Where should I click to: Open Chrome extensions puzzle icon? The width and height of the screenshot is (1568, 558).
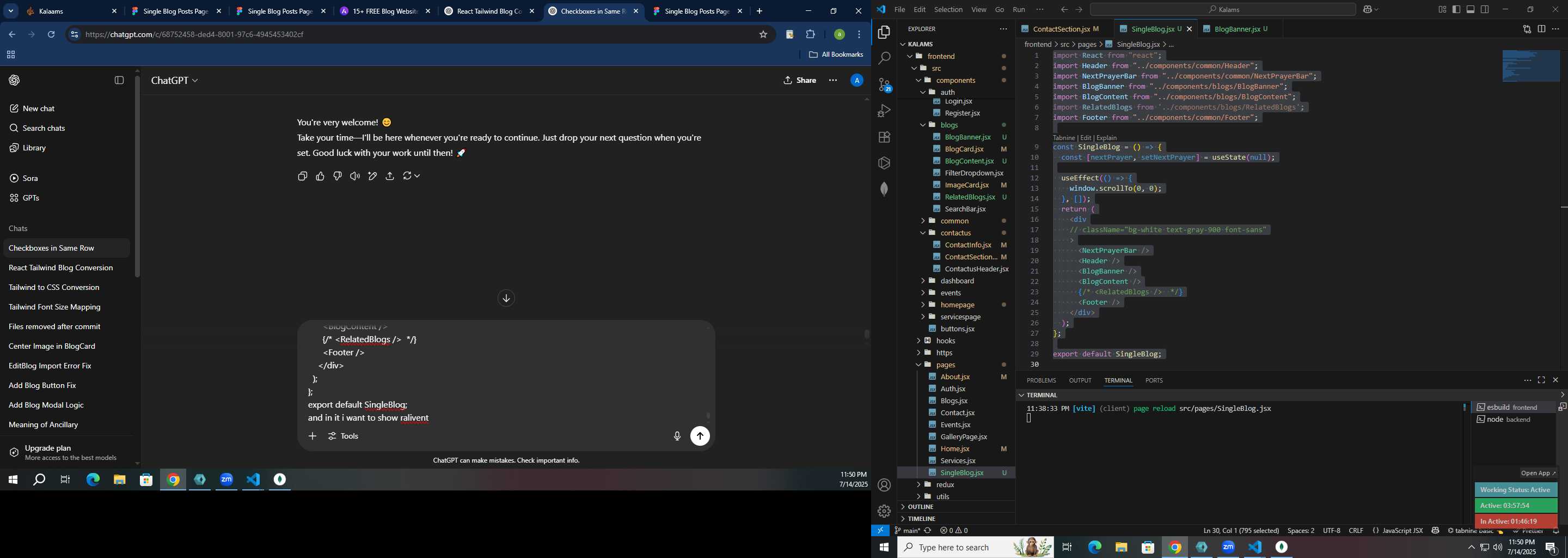810,35
